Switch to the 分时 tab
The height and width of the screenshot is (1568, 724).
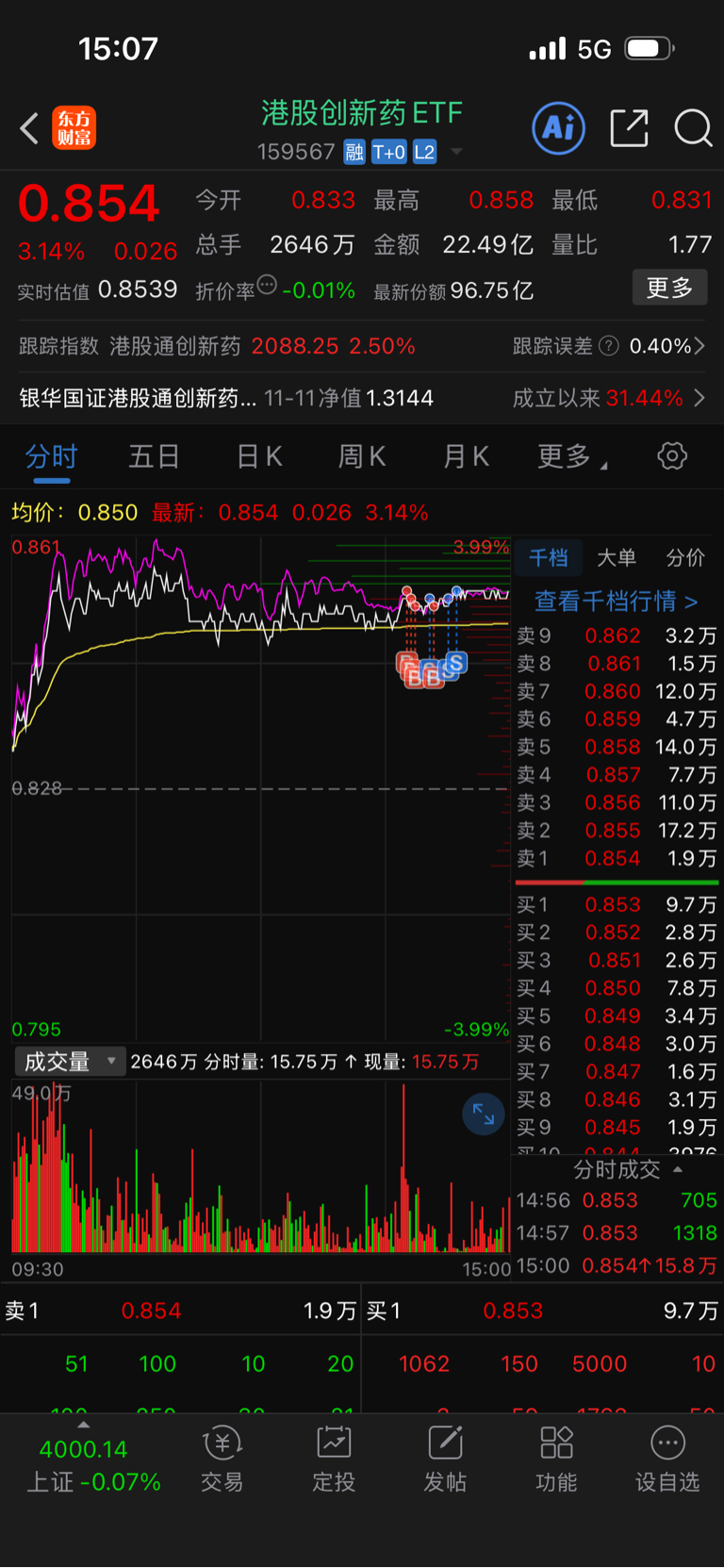tap(52, 457)
